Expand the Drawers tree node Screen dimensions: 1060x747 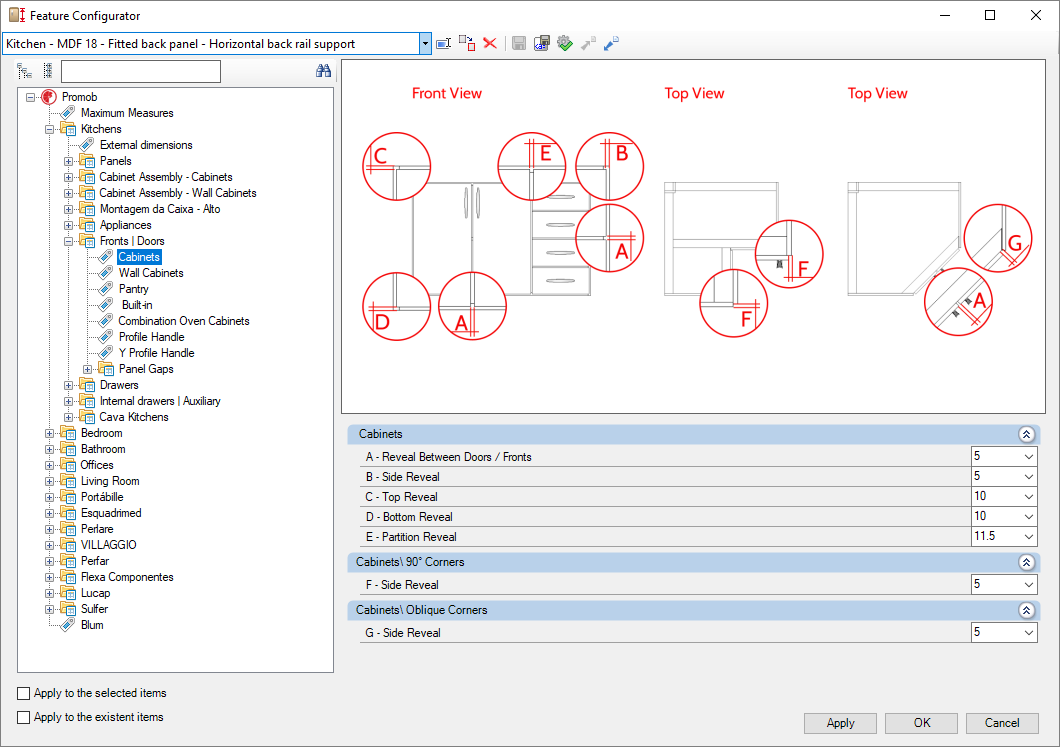[68, 385]
